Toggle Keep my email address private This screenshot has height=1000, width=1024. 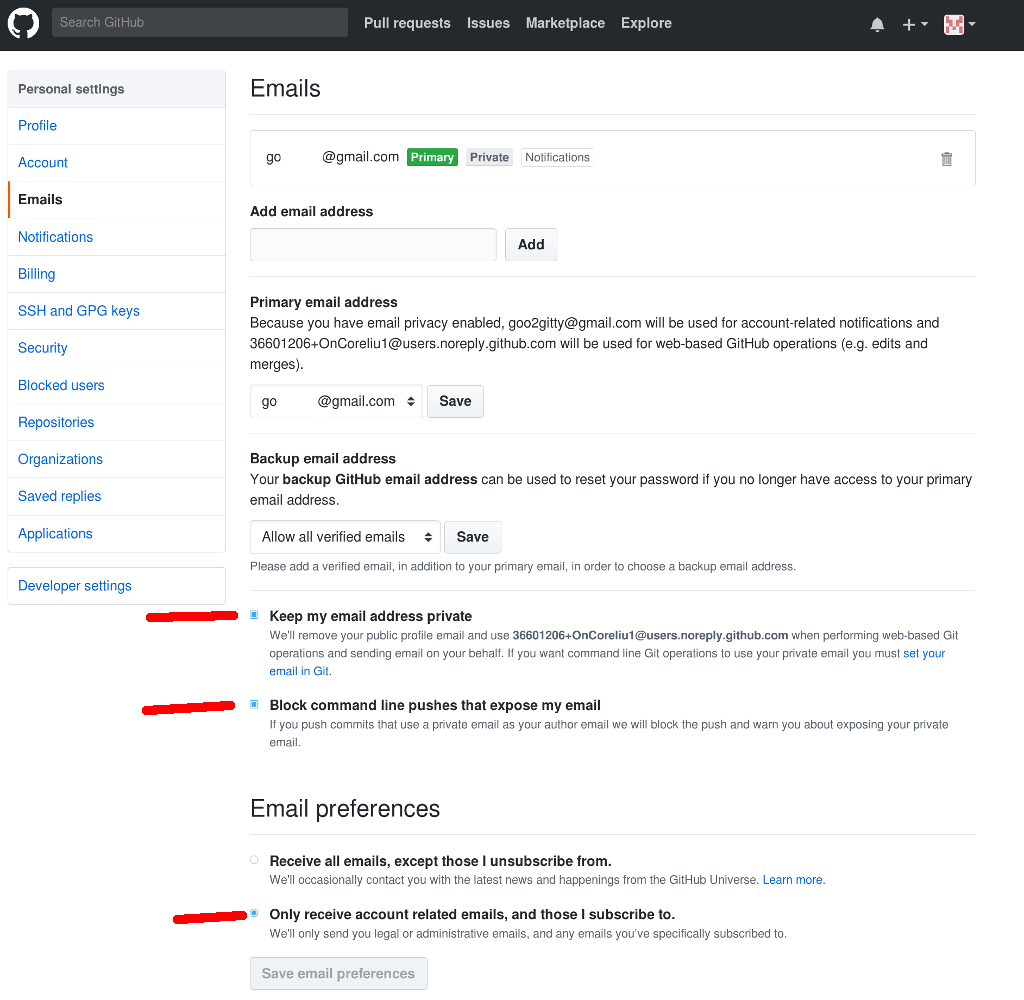click(x=254, y=615)
